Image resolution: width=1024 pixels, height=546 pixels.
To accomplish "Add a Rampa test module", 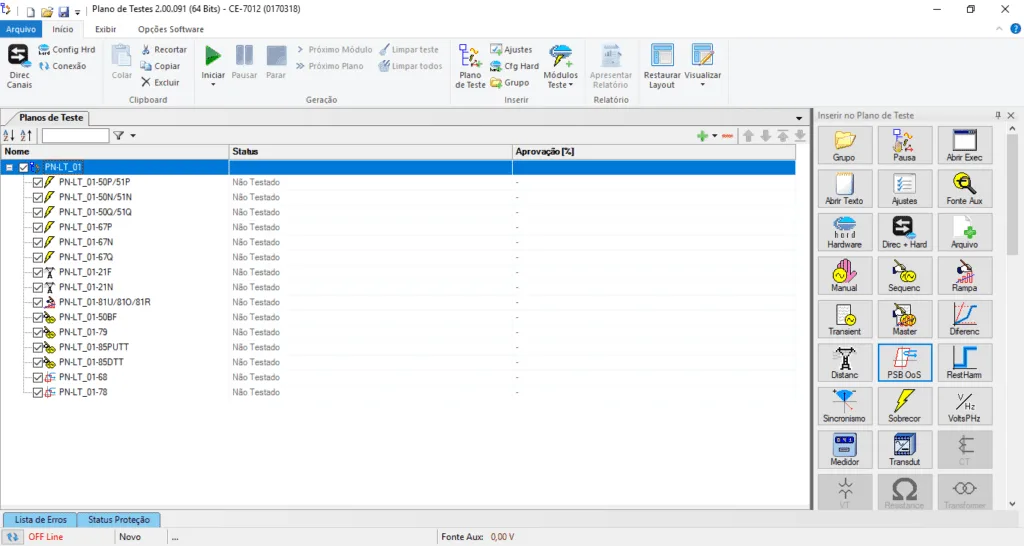I will tap(964, 275).
